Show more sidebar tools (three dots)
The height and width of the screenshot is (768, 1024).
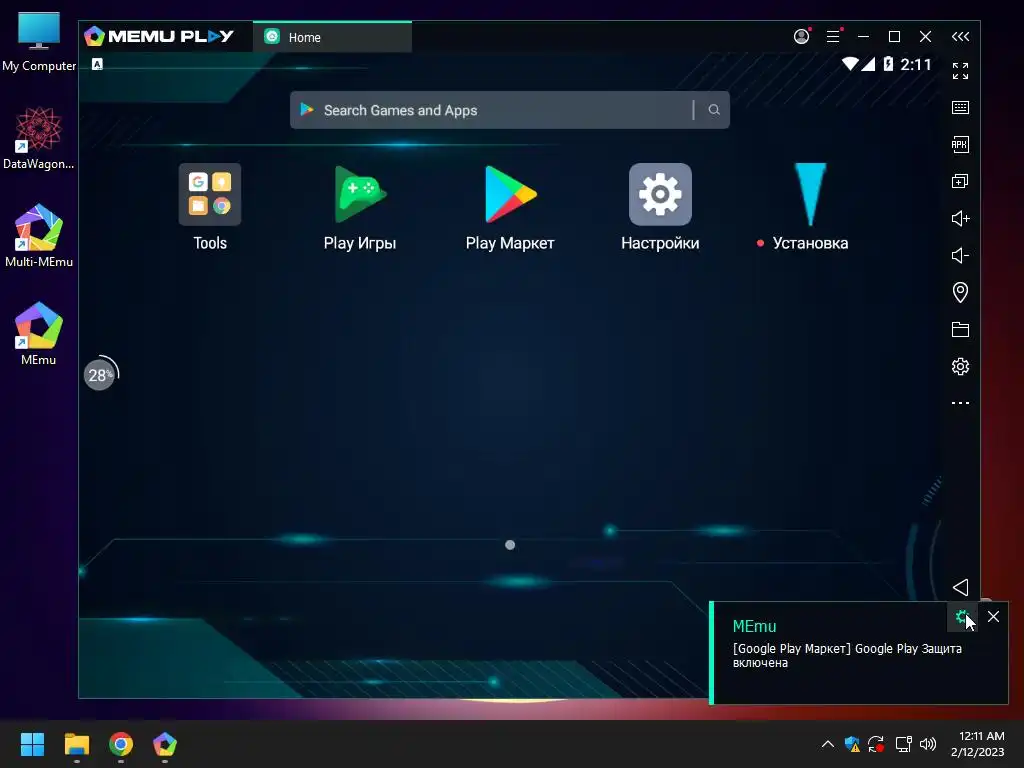[x=960, y=403]
